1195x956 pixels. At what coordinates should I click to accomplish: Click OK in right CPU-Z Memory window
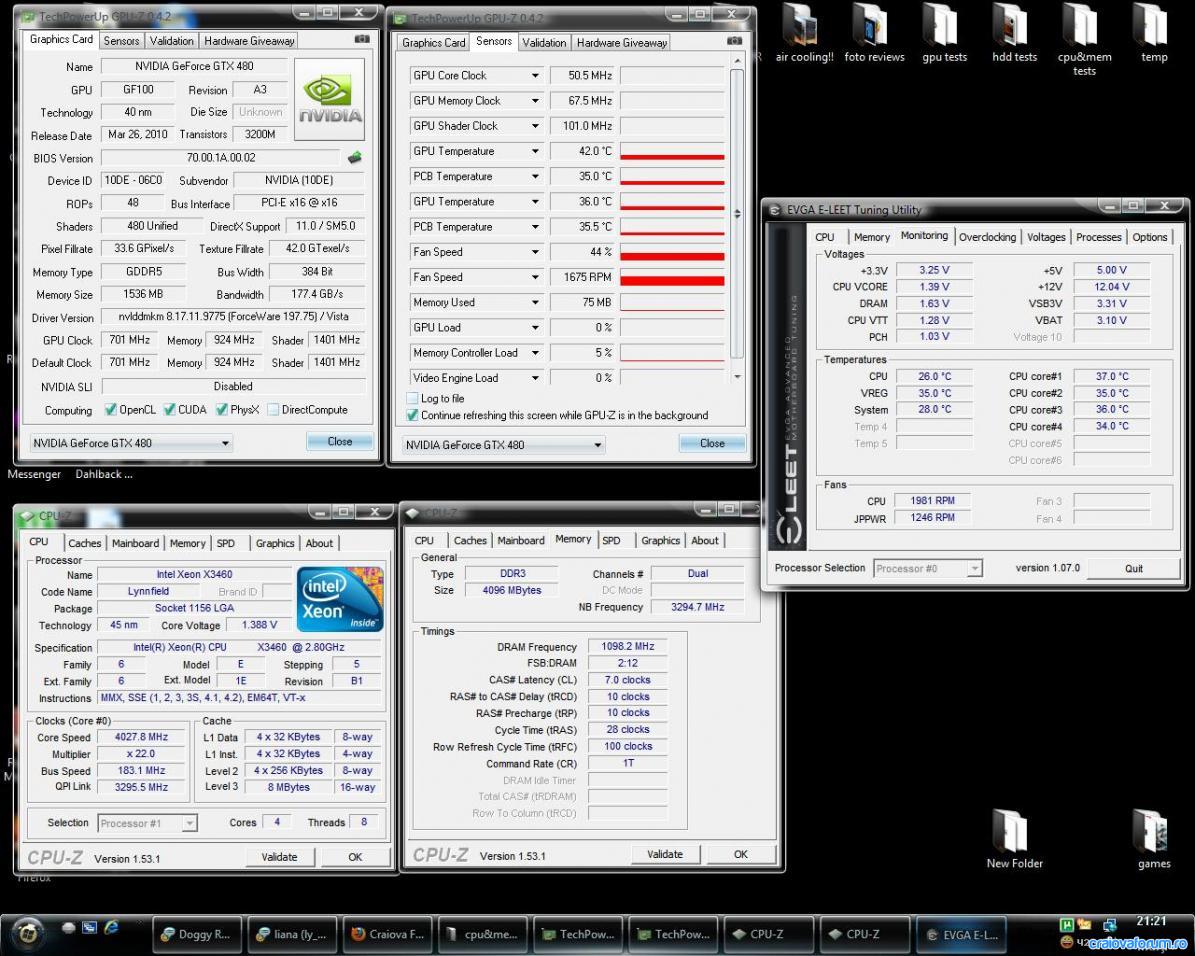pos(741,854)
